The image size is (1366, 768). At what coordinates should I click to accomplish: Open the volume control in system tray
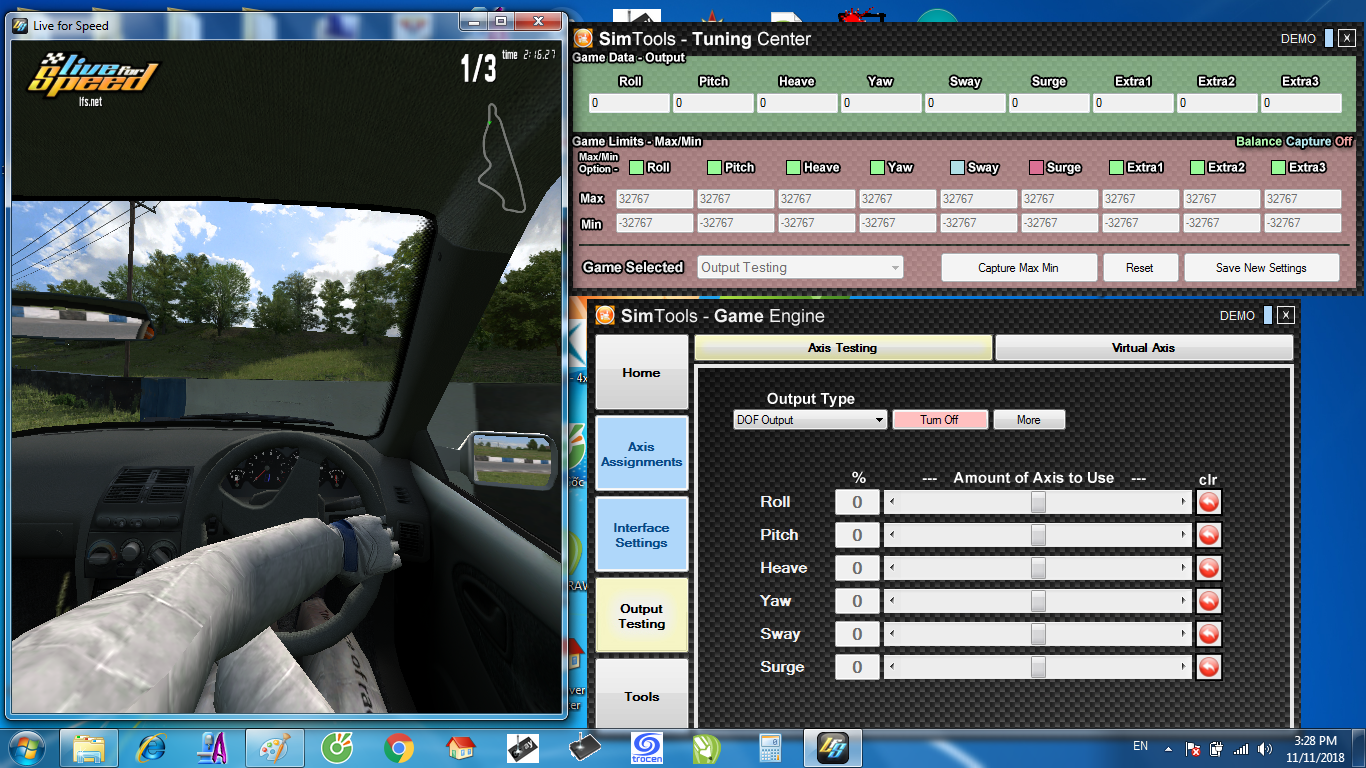point(1265,748)
